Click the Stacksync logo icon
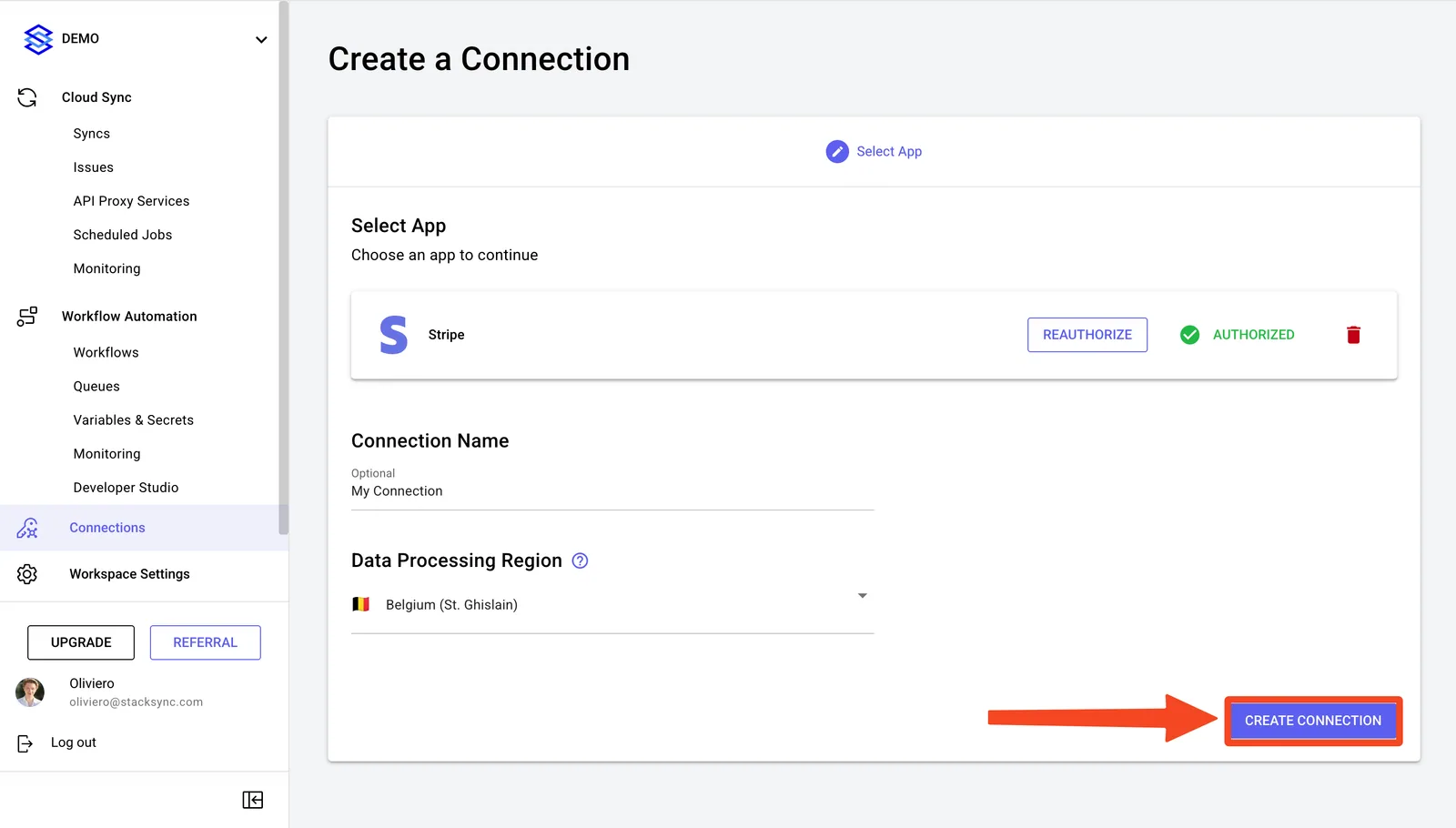1456x828 pixels. coord(38,39)
